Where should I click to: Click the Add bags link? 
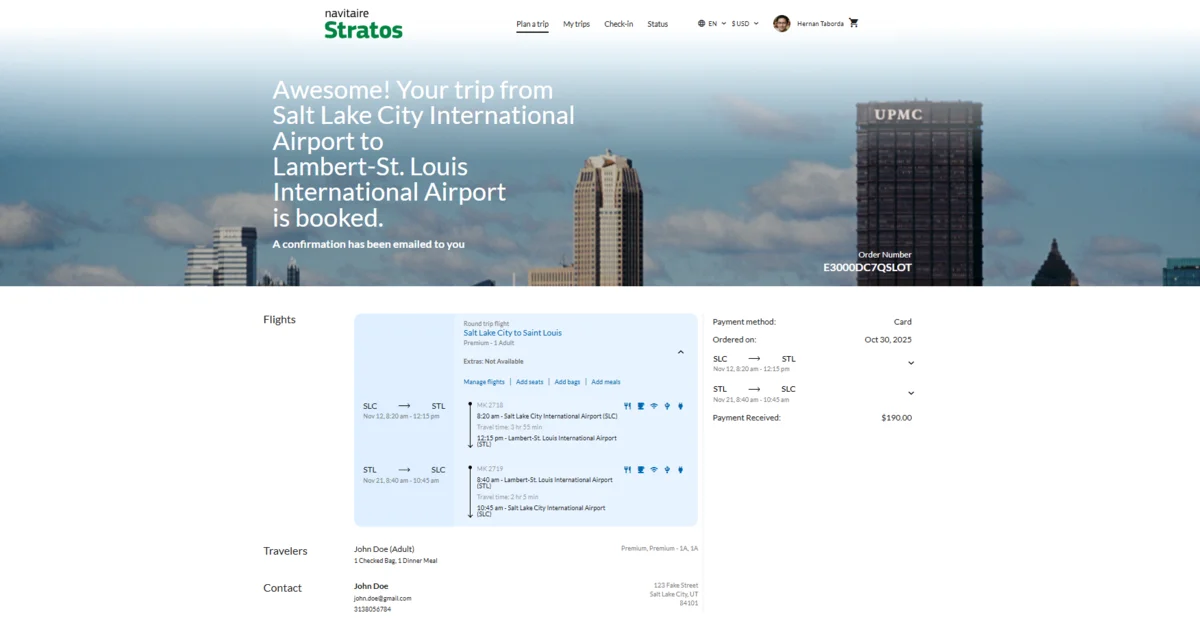pos(567,382)
